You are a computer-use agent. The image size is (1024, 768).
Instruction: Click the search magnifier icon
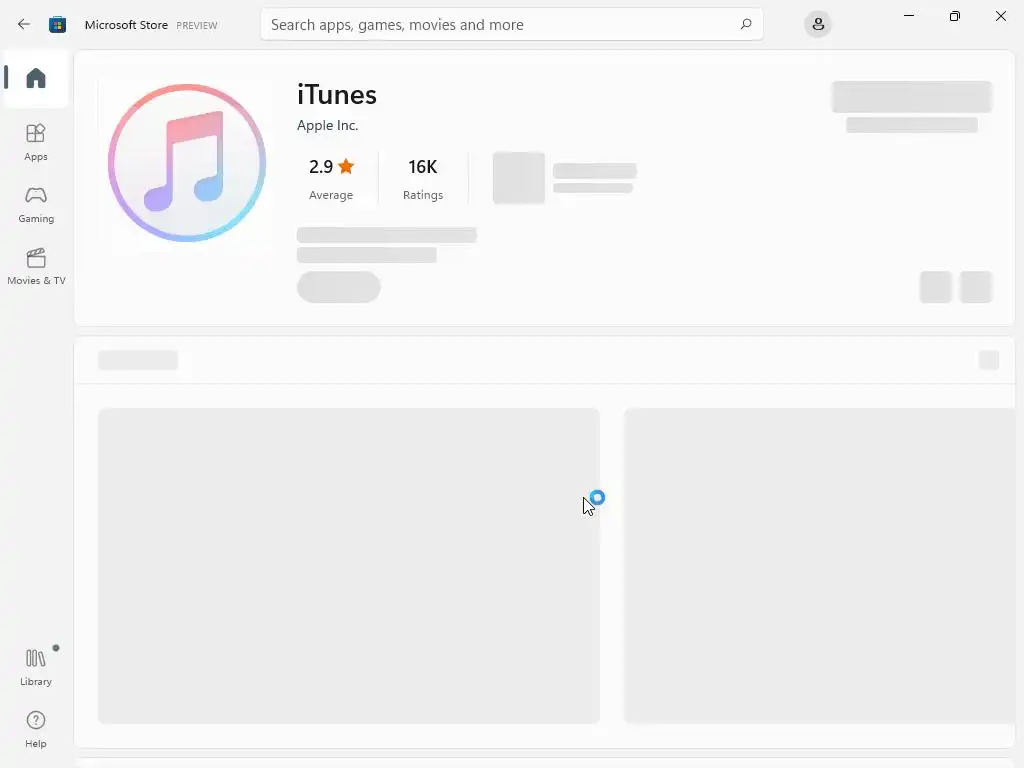pos(746,24)
